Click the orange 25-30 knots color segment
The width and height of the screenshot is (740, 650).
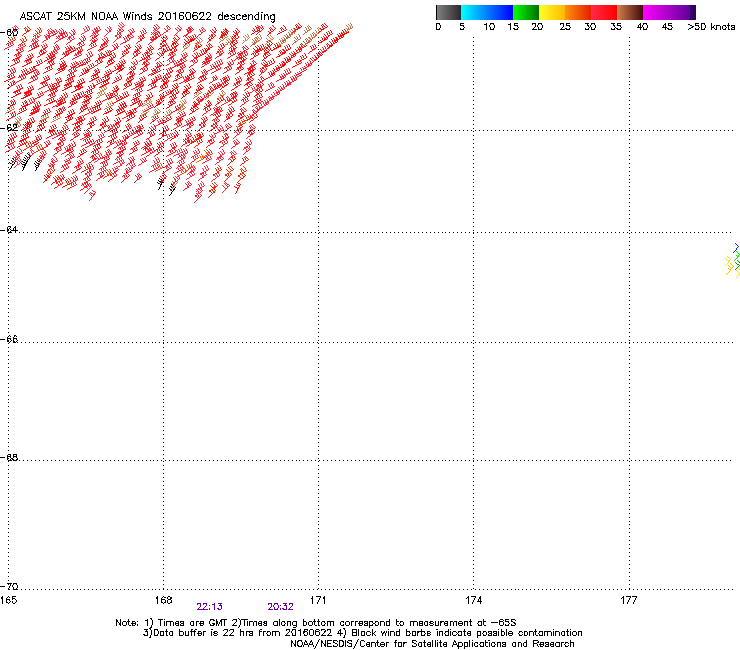pyautogui.click(x=578, y=12)
